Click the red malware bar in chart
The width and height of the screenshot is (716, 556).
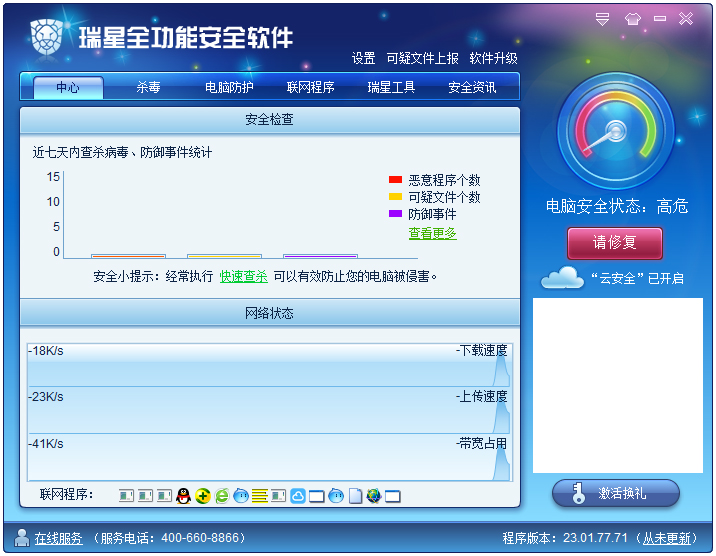(x=128, y=256)
